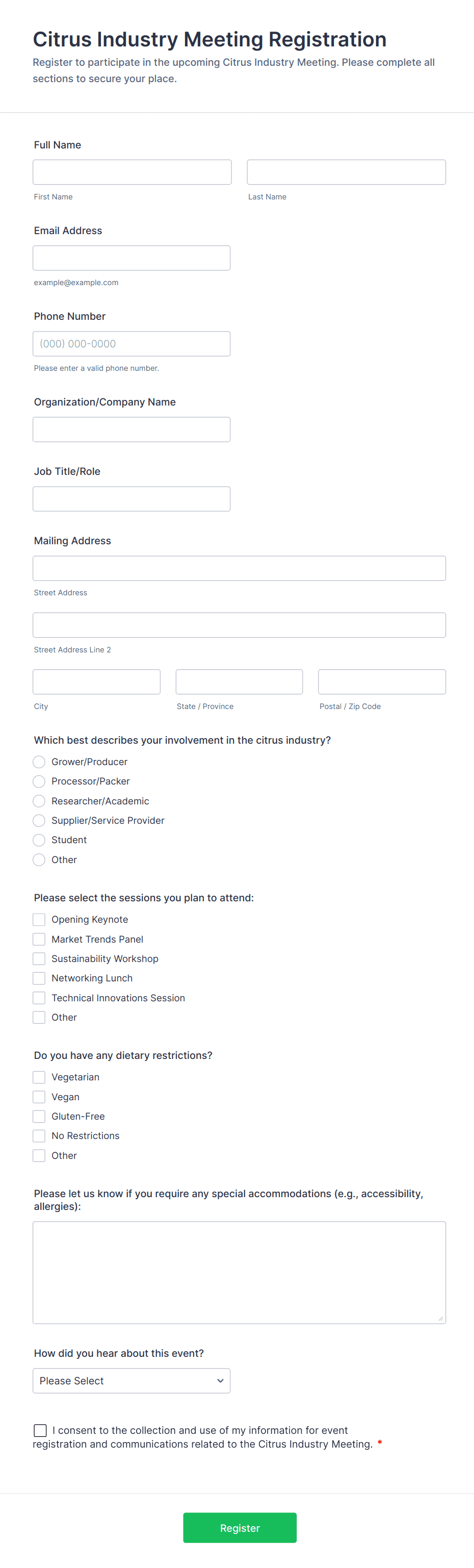
Task: Select the Student radio option
Action: coord(39,840)
